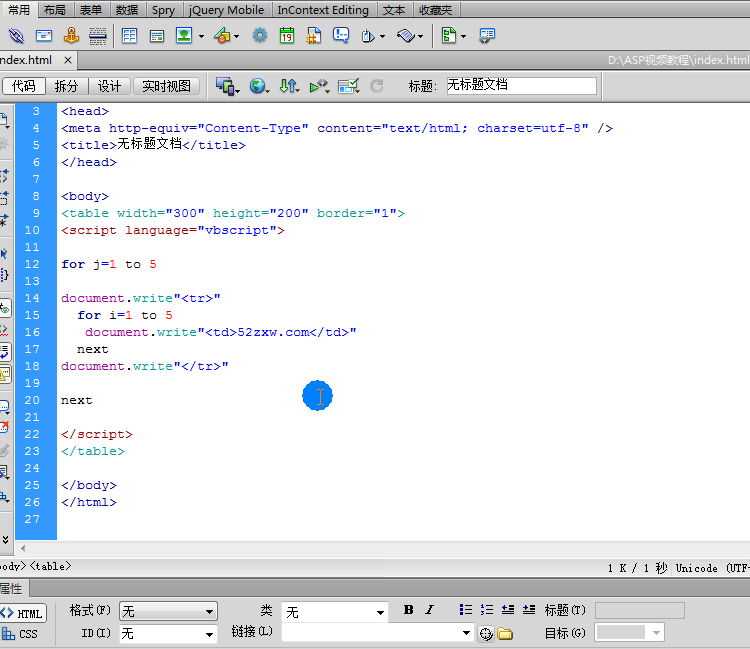Refresh the design view
Image resolution: width=750 pixels, height=649 pixels.
pos(377,86)
